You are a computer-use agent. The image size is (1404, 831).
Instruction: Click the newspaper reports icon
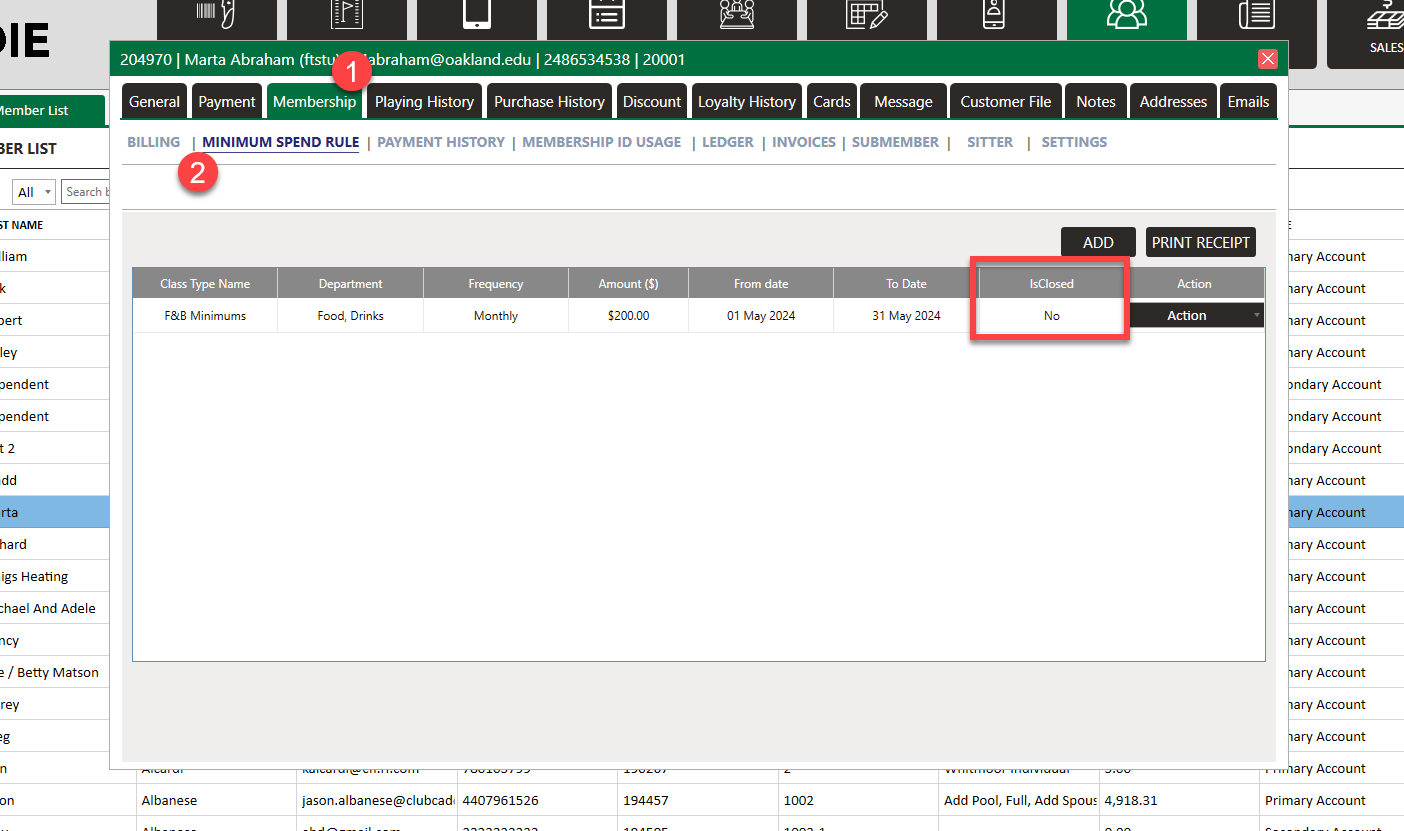pyautogui.click(x=1256, y=16)
